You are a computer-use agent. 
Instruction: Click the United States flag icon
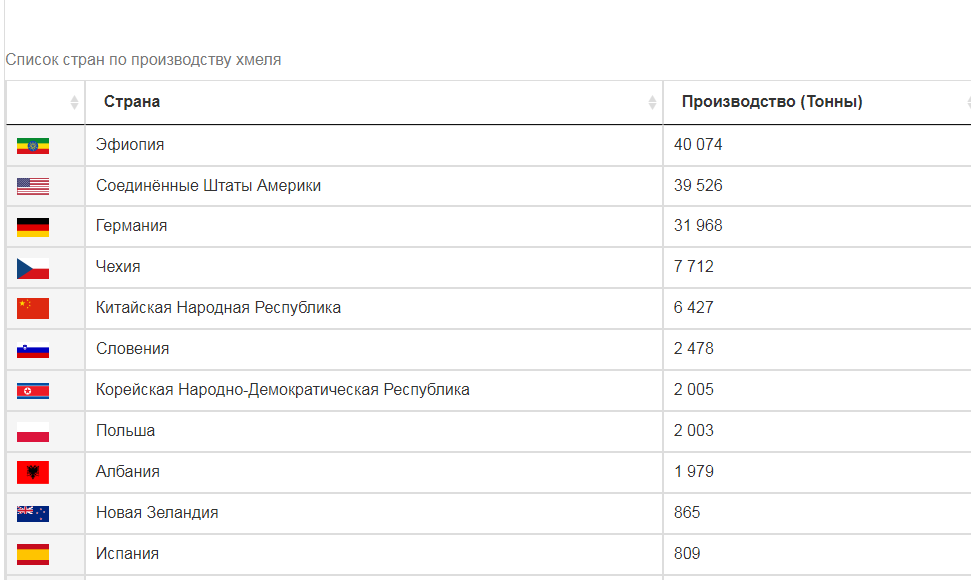tap(33, 186)
